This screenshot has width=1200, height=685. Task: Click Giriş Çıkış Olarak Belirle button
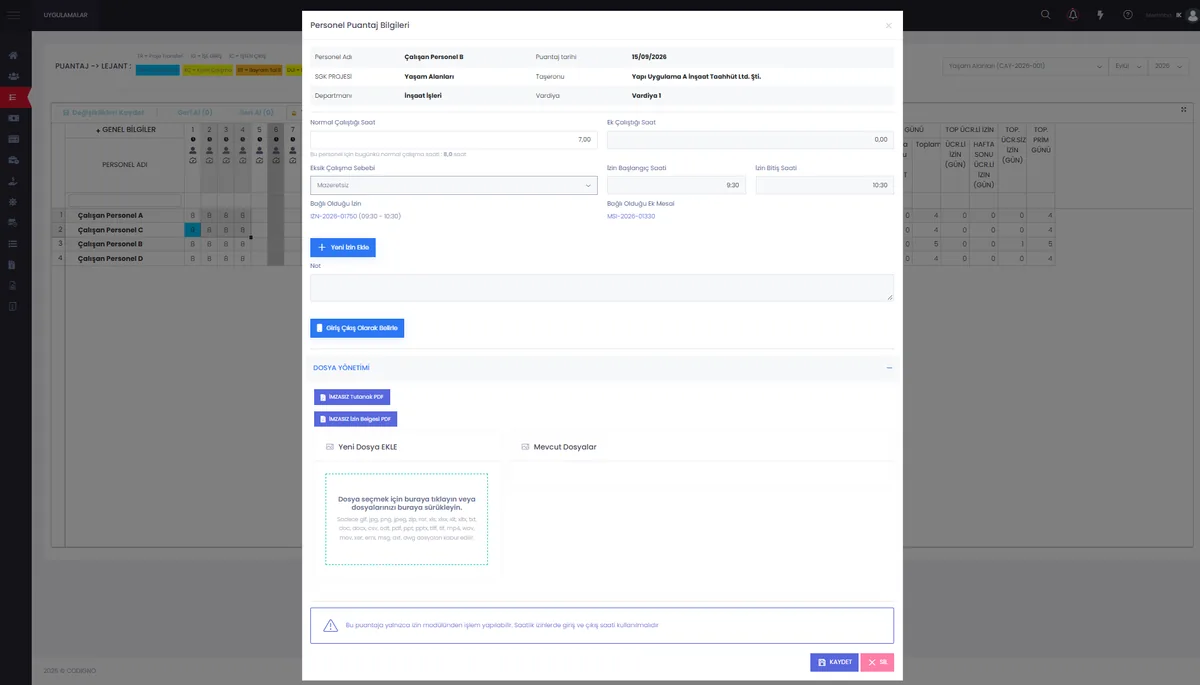pyautogui.click(x=357, y=328)
